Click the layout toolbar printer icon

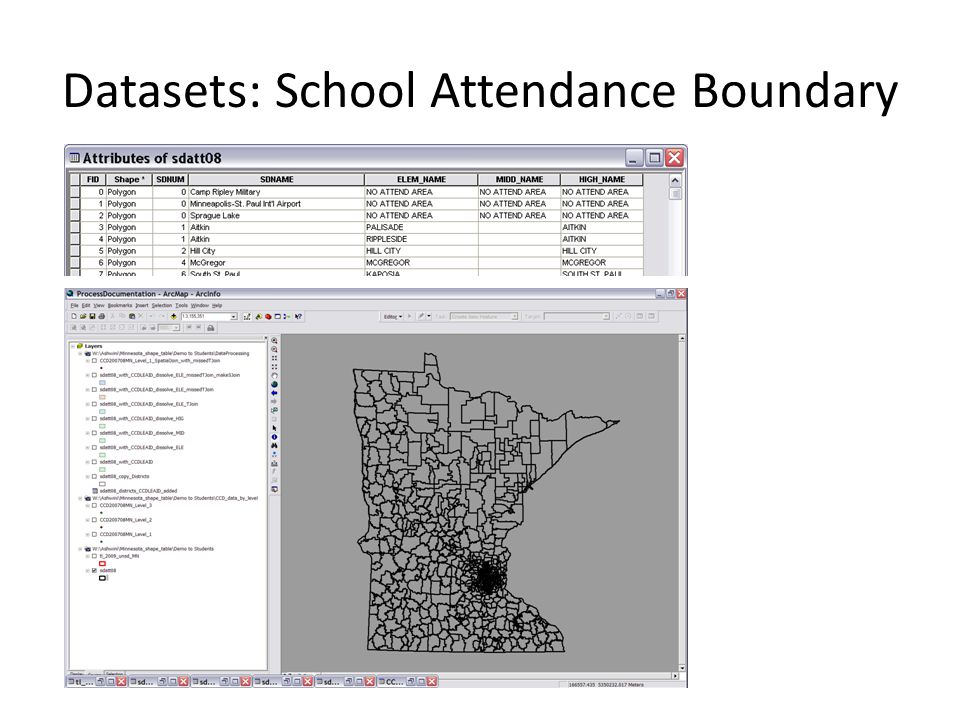[211, 328]
